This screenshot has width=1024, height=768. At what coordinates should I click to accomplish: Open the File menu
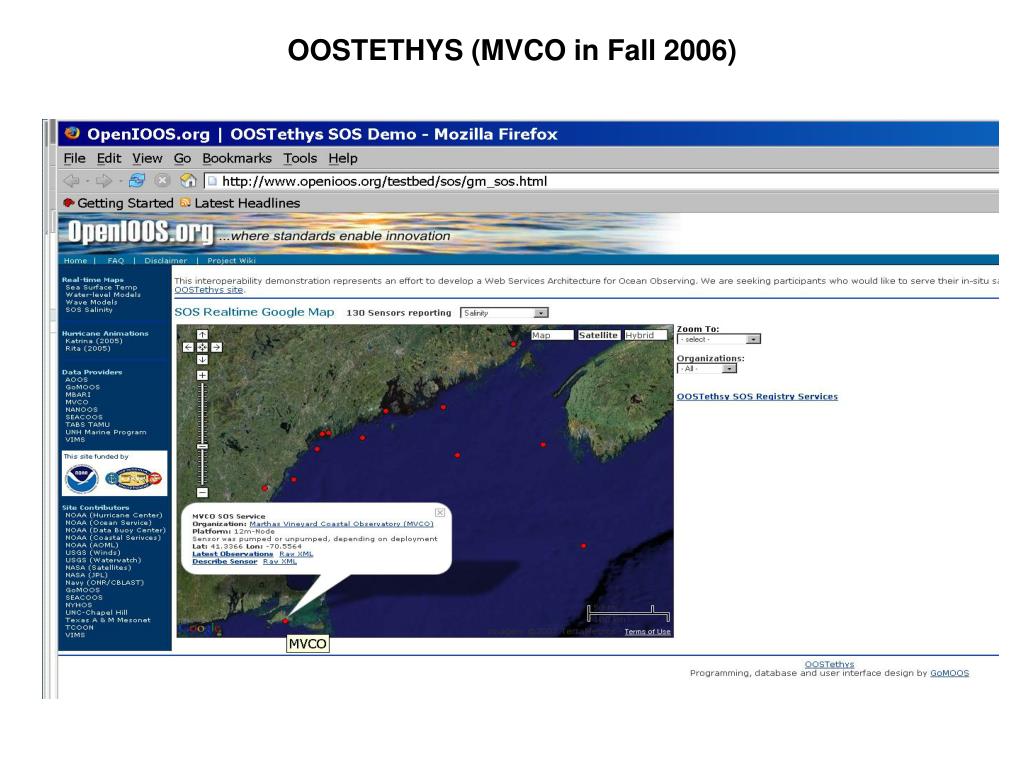74,158
